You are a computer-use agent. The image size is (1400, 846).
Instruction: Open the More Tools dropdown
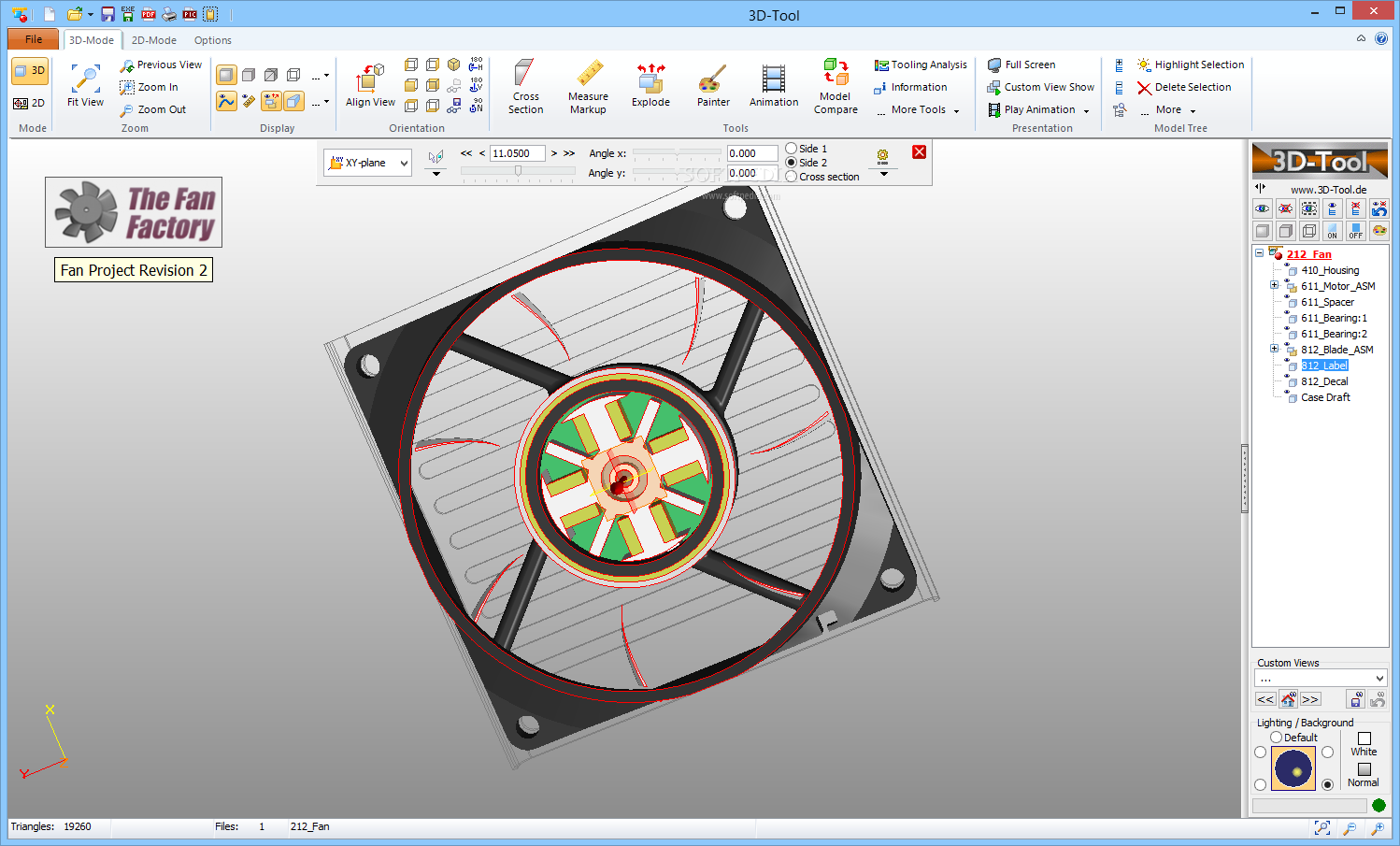click(917, 109)
